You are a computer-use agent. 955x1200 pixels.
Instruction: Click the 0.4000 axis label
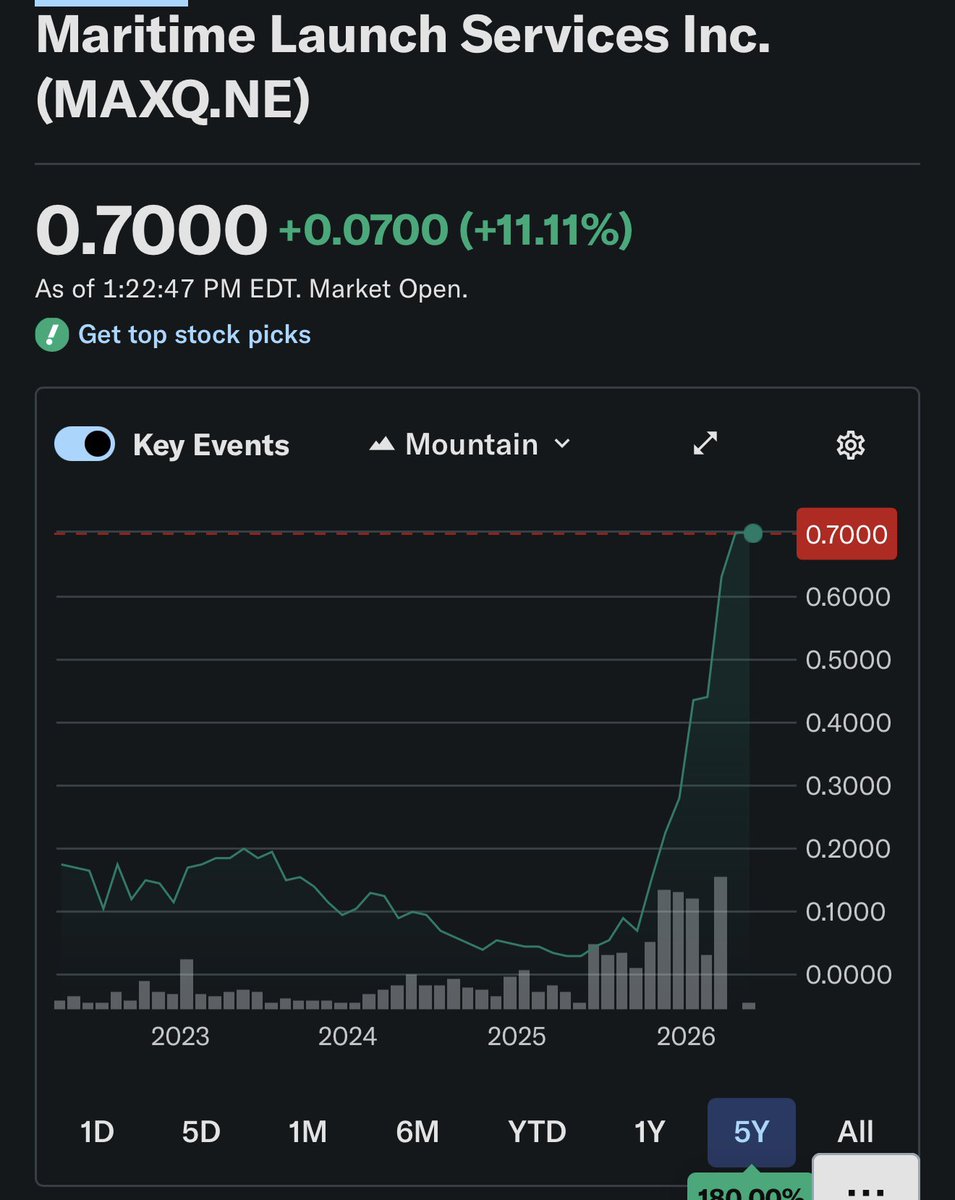[x=848, y=722]
